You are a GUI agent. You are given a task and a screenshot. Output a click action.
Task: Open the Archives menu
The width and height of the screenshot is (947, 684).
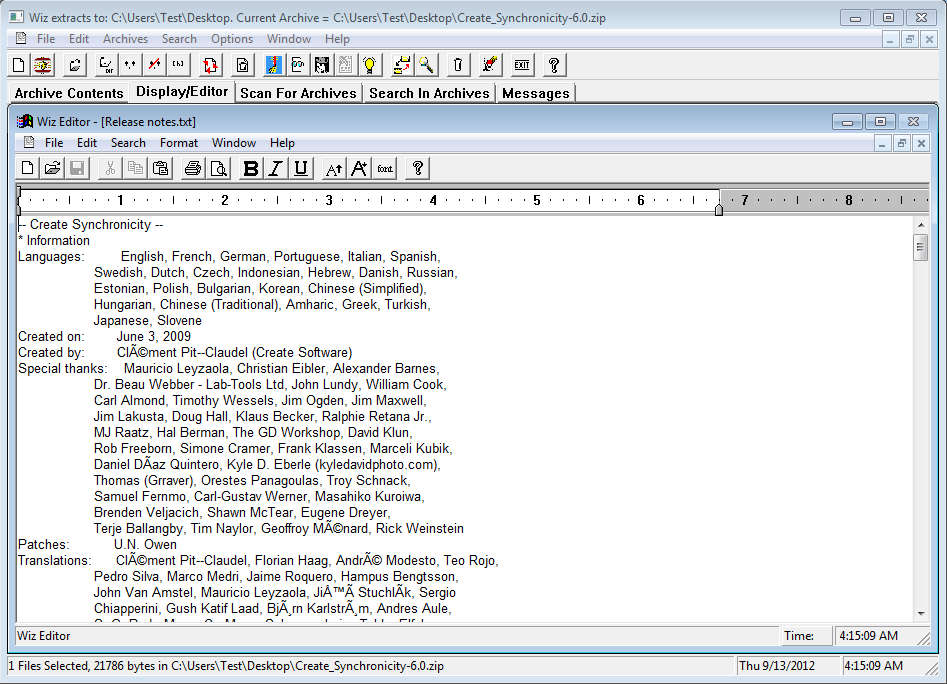tap(125, 39)
